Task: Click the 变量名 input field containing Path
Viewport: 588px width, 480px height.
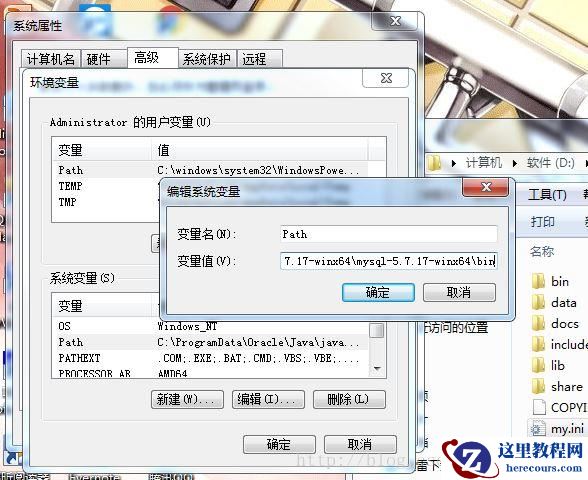Action: (x=388, y=234)
